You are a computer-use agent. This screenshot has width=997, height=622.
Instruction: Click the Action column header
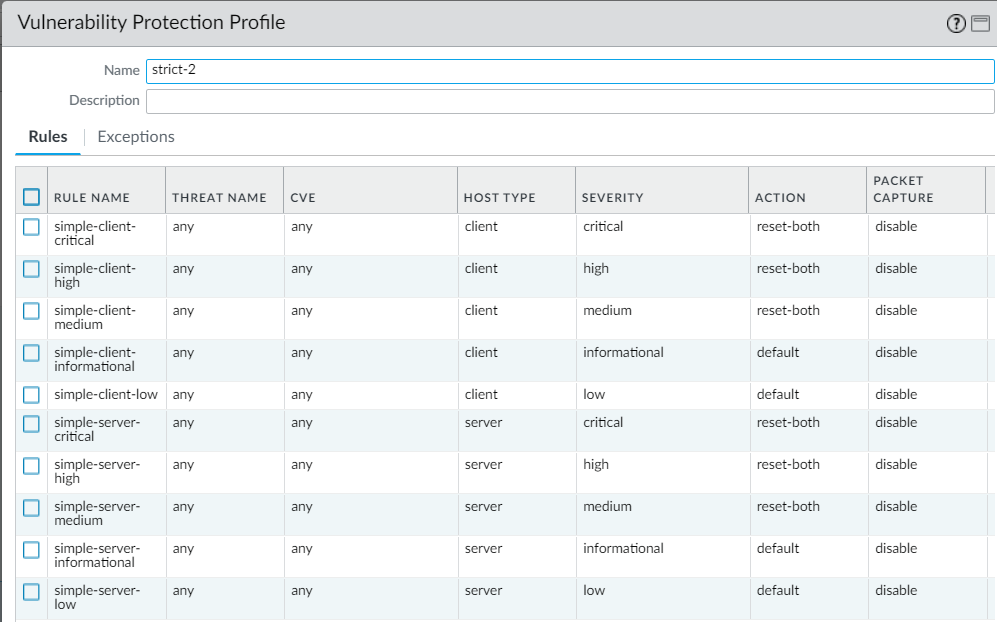pos(780,198)
